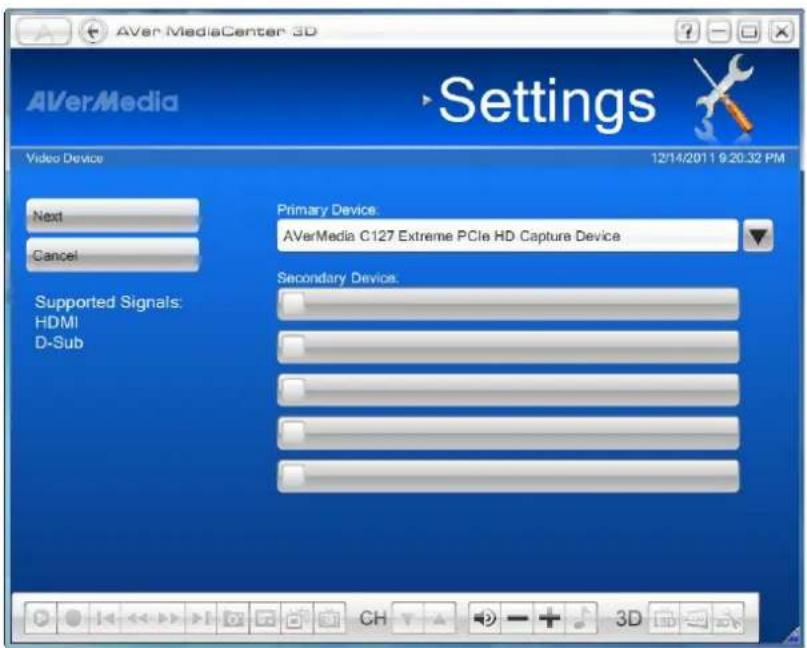Click the rewind control
The height and width of the screenshot is (648, 807).
pos(137,618)
